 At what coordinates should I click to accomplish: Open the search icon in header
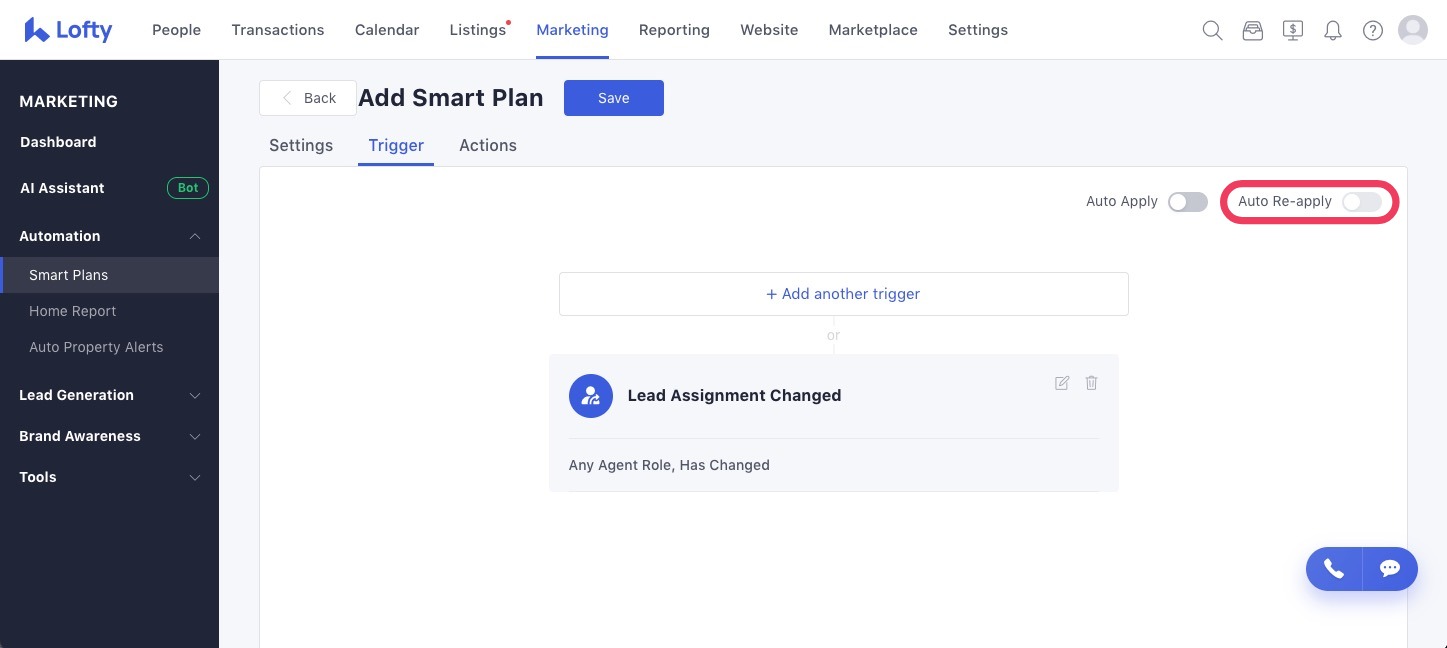click(1212, 30)
